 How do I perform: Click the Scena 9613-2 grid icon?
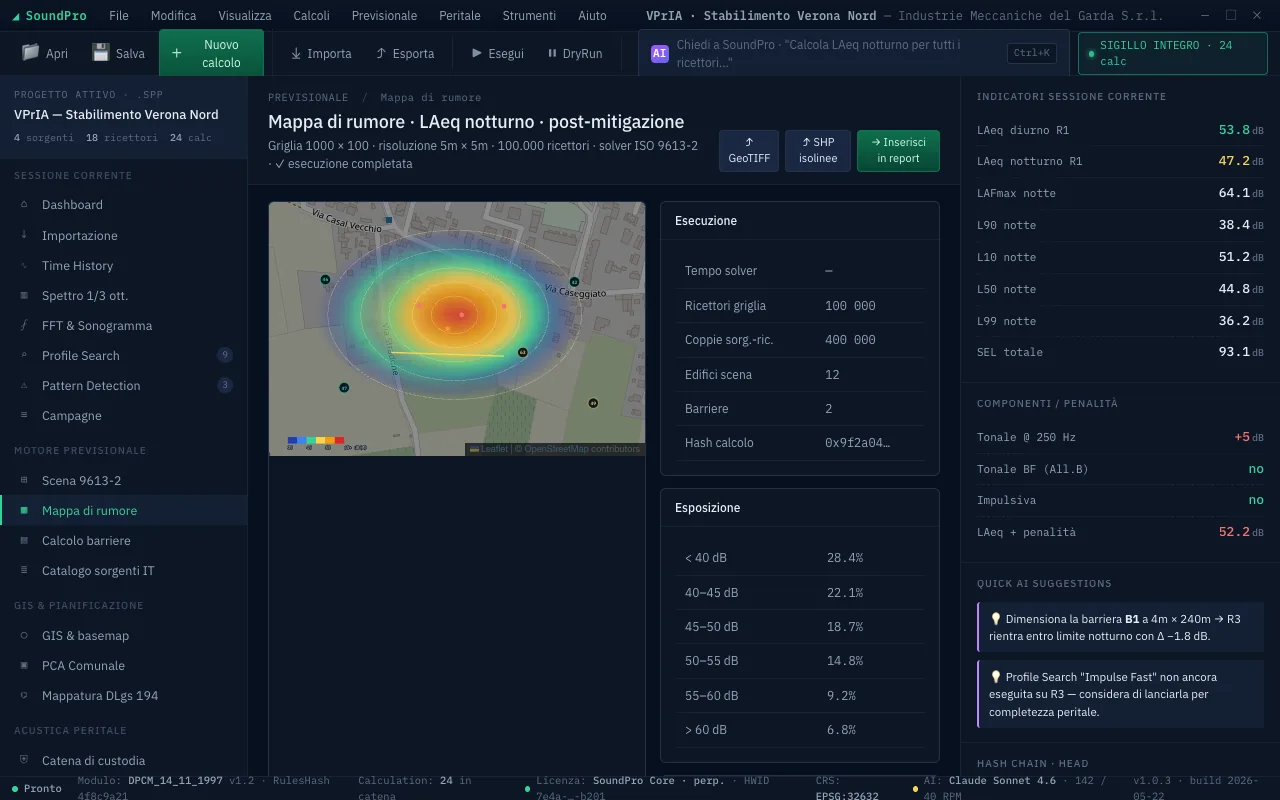click(x=24, y=481)
